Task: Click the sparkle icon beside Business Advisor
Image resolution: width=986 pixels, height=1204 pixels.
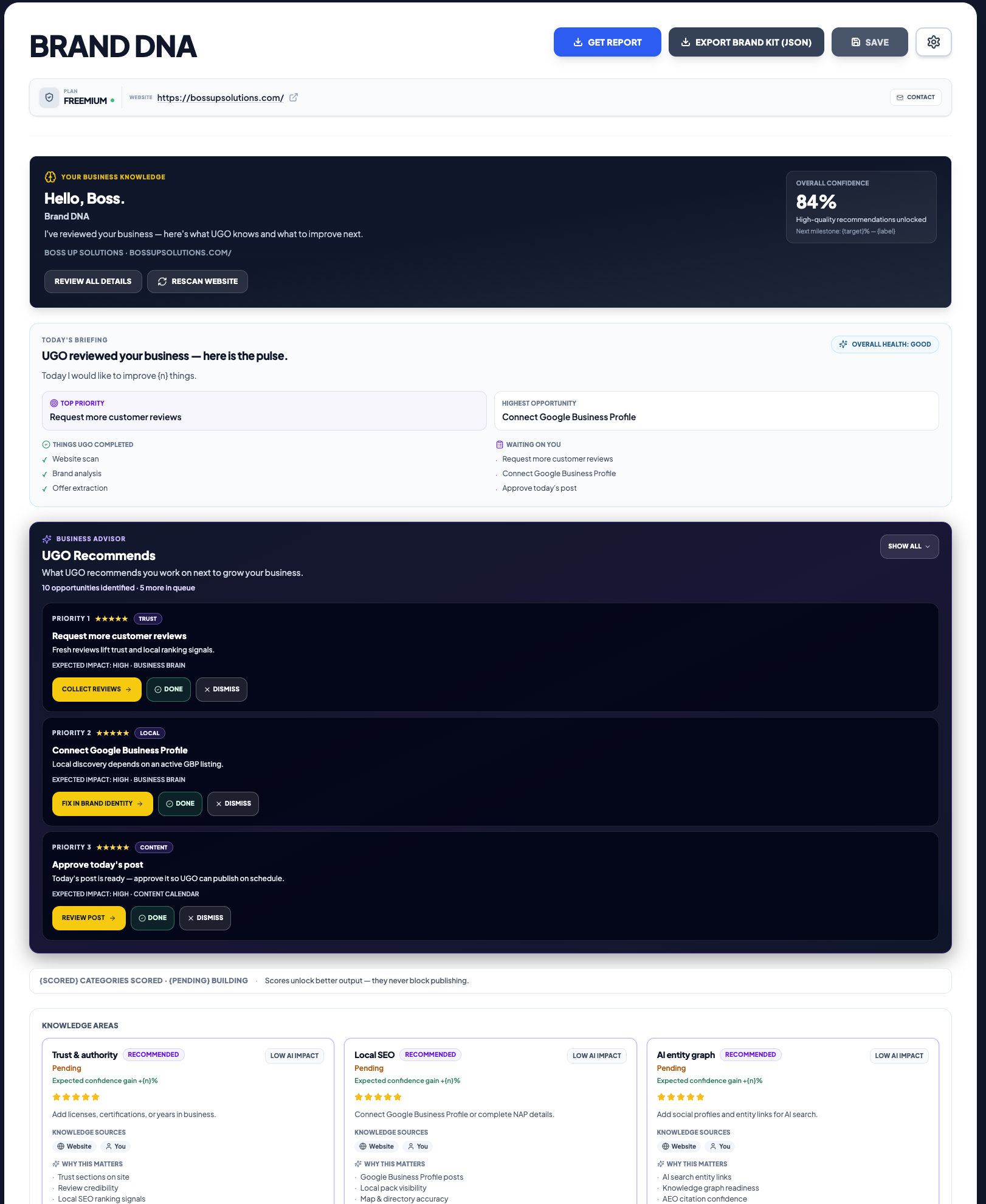Action: (x=47, y=539)
